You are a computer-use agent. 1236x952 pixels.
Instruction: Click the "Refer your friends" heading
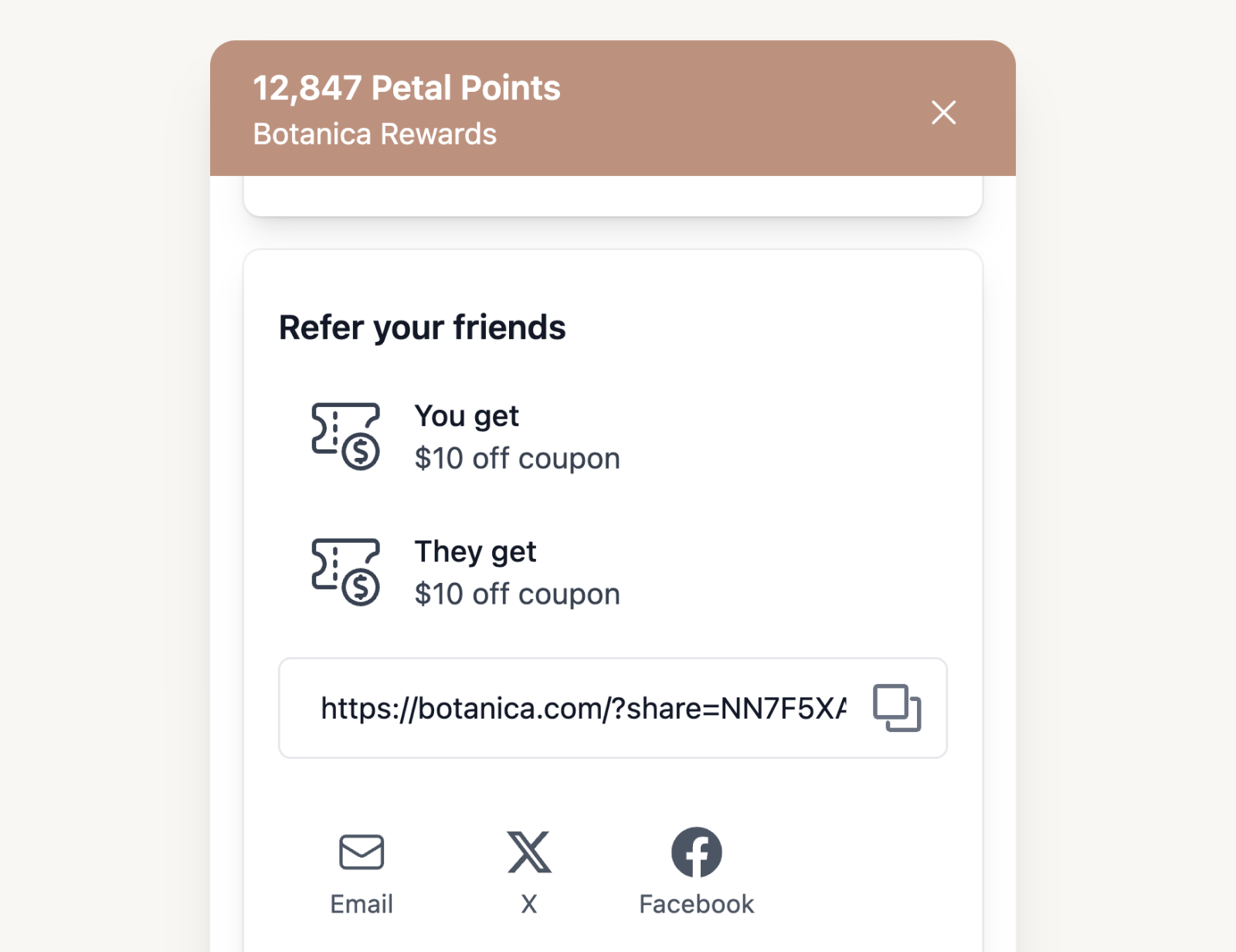422,327
